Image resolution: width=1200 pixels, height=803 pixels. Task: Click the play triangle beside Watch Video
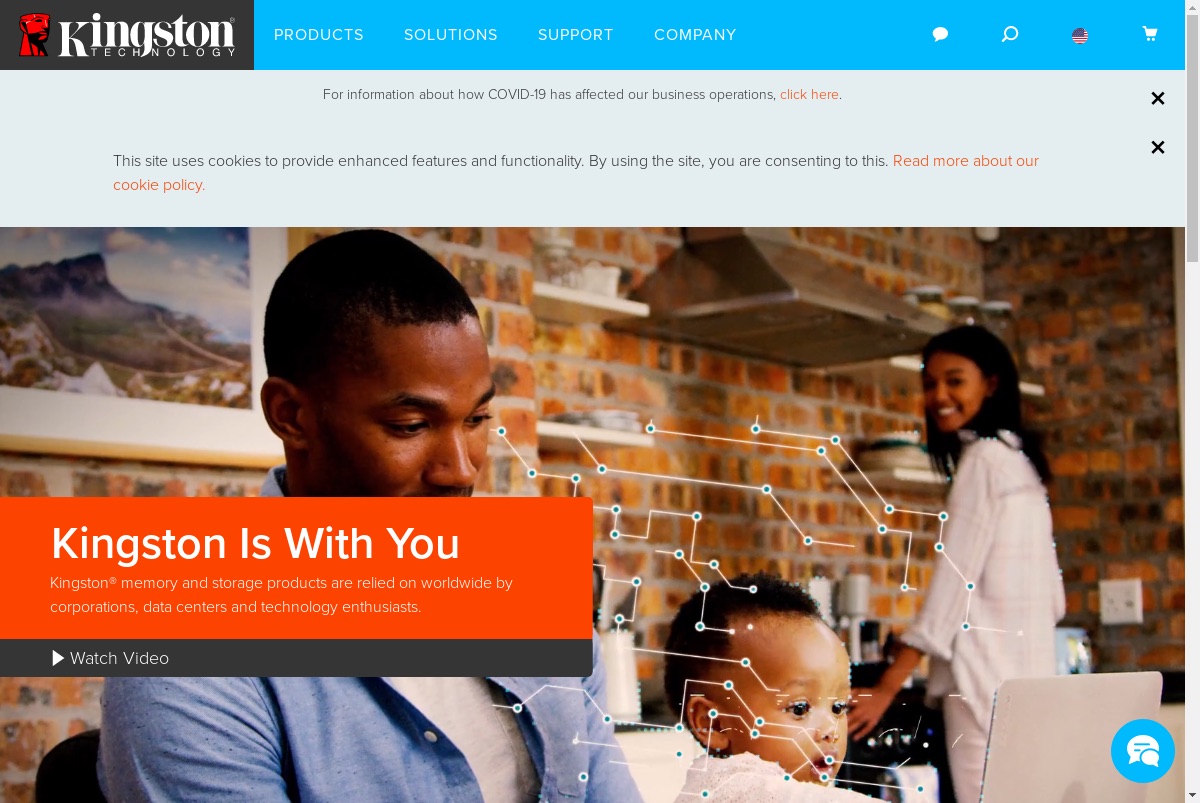58,658
